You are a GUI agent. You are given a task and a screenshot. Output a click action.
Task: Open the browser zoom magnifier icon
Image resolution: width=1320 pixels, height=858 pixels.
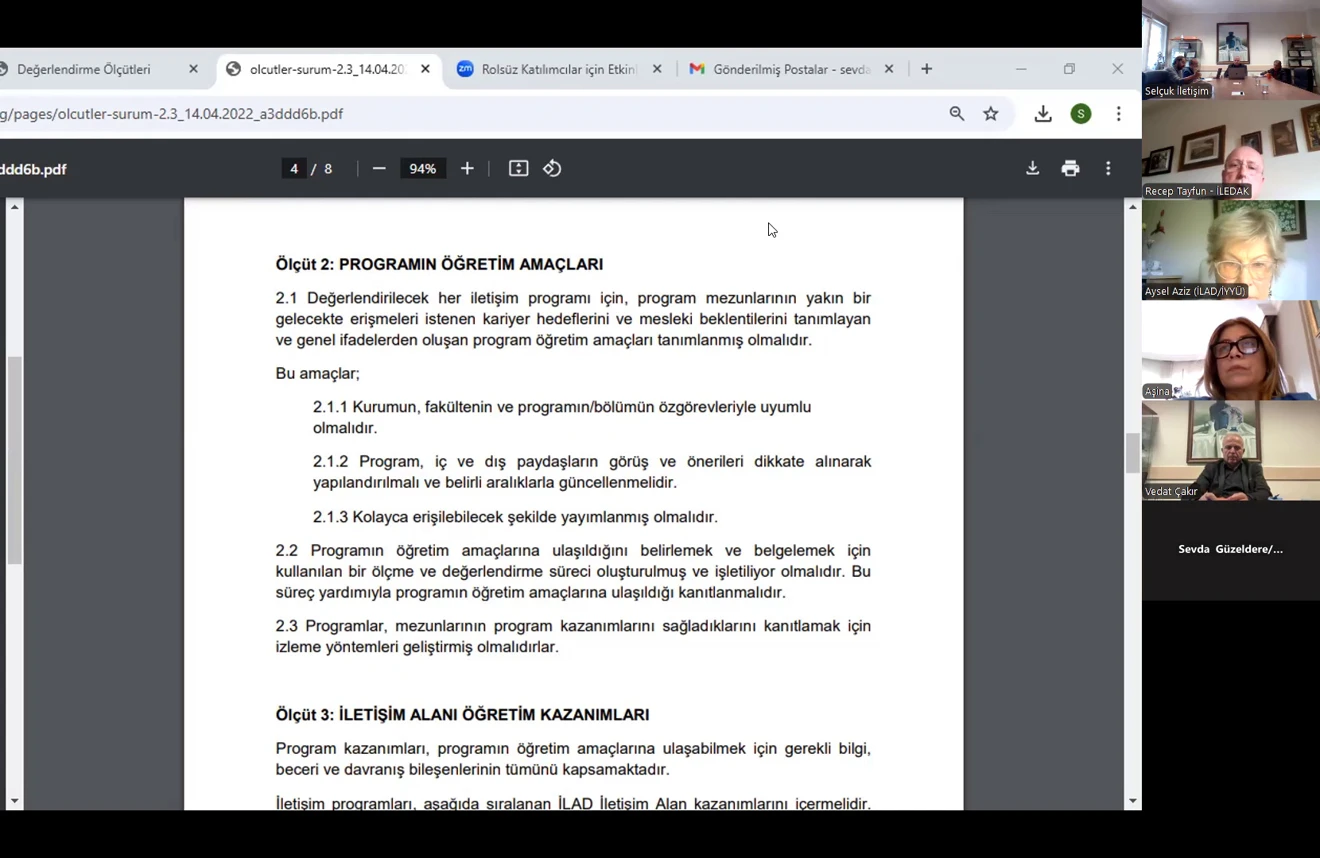coord(957,114)
